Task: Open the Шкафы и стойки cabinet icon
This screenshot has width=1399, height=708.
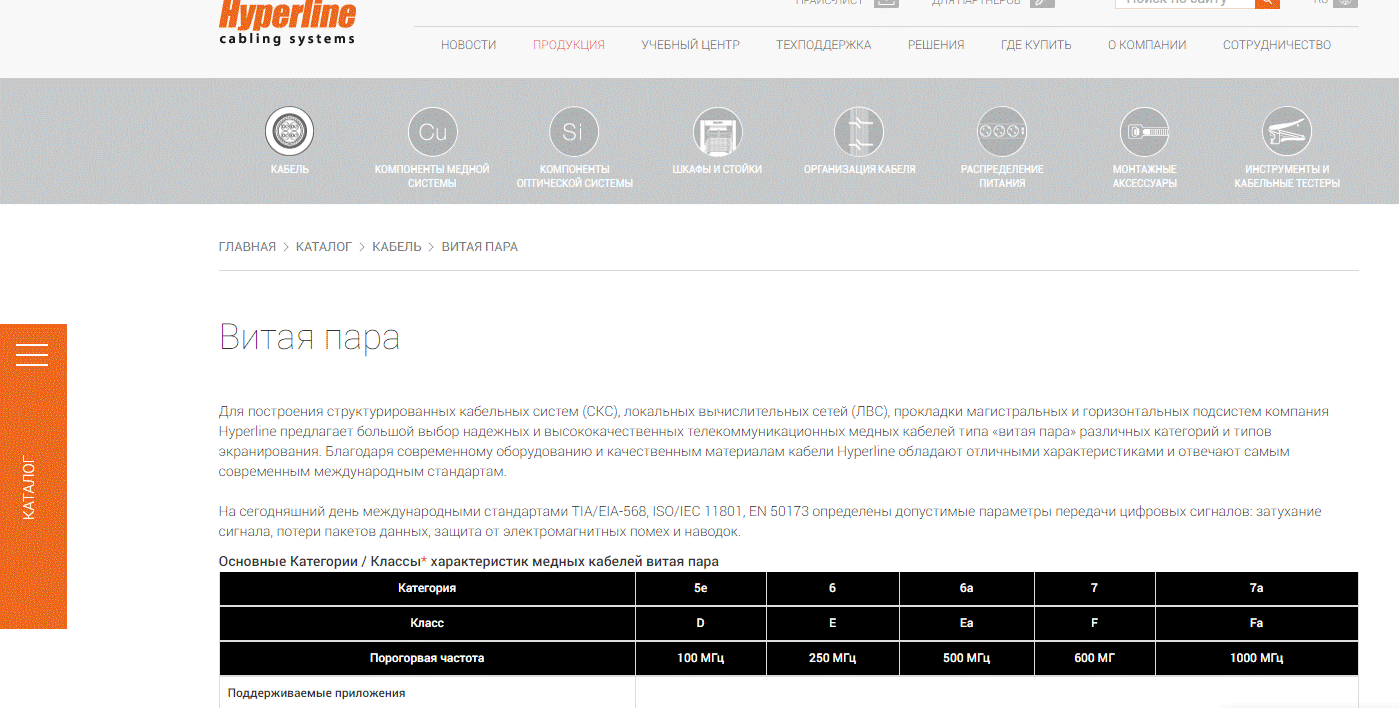Action: (717, 131)
